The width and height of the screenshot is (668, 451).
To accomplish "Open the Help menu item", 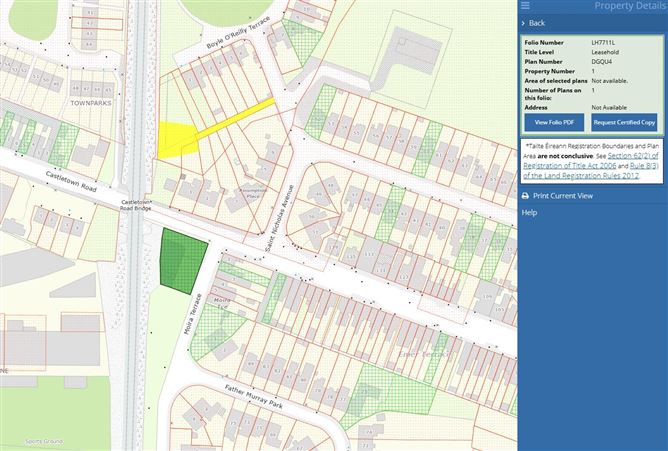I will 529,212.
